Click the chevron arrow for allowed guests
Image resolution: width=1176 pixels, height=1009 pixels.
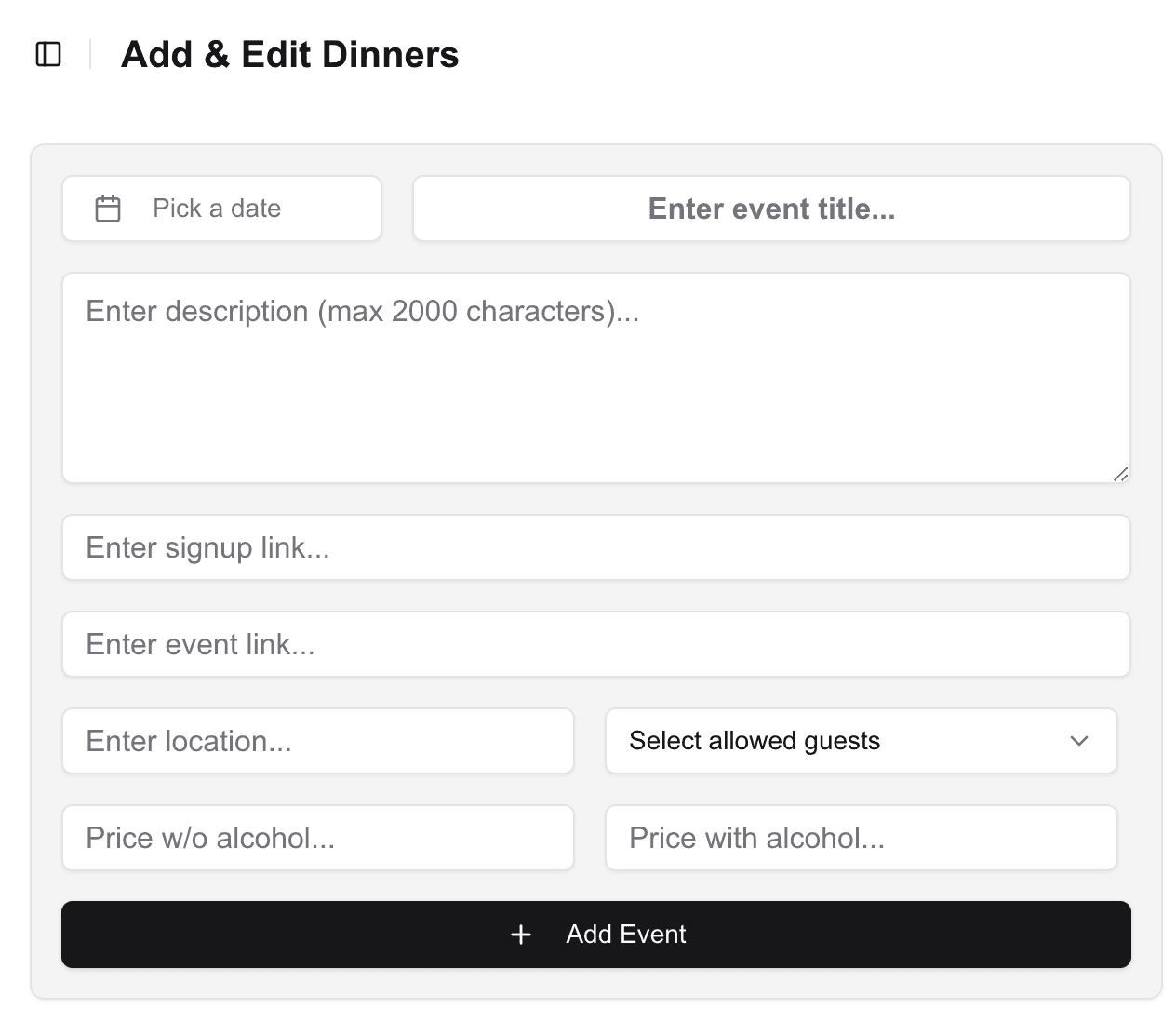tap(1079, 741)
